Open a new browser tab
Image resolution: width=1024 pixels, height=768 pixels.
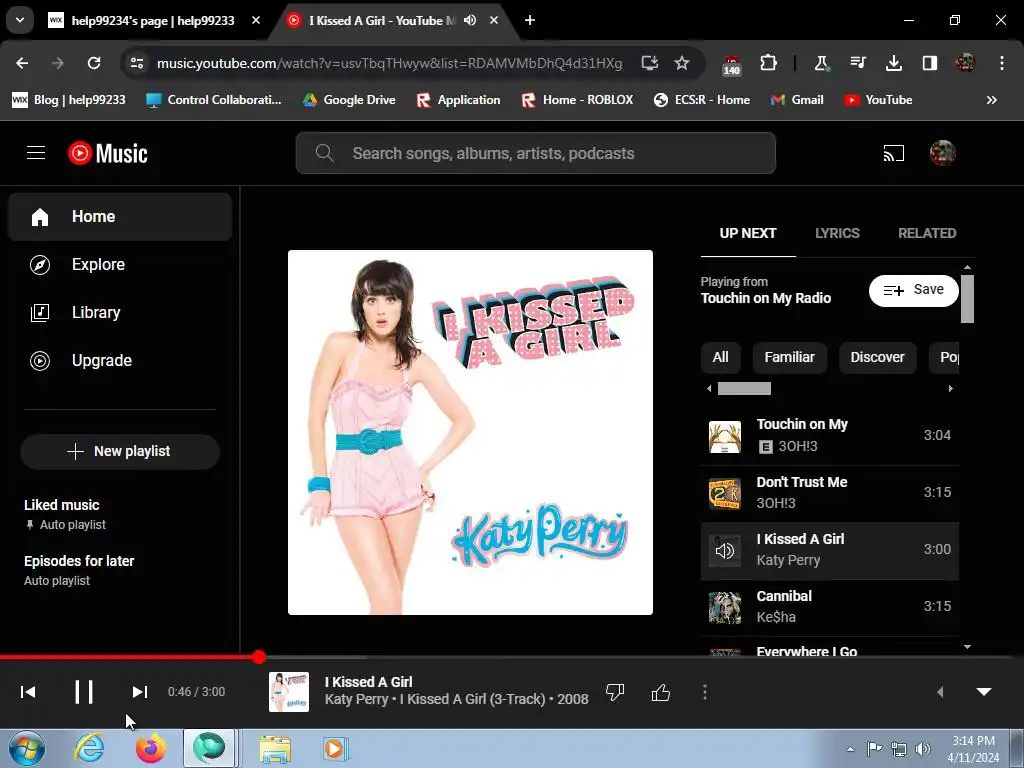[530, 20]
